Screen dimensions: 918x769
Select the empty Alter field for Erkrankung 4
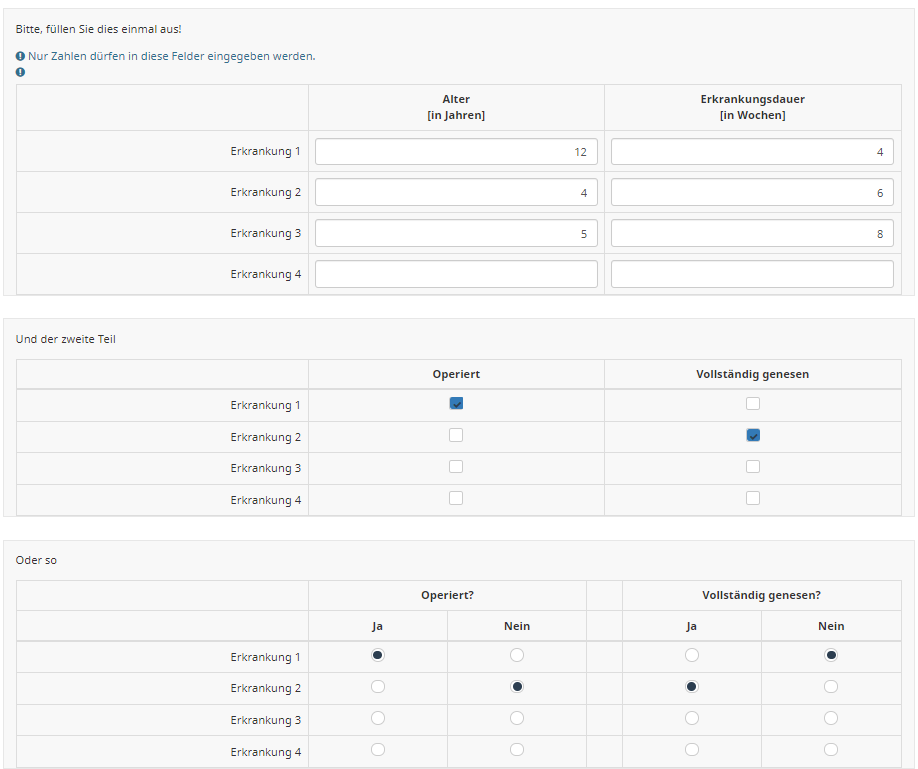[x=456, y=274]
